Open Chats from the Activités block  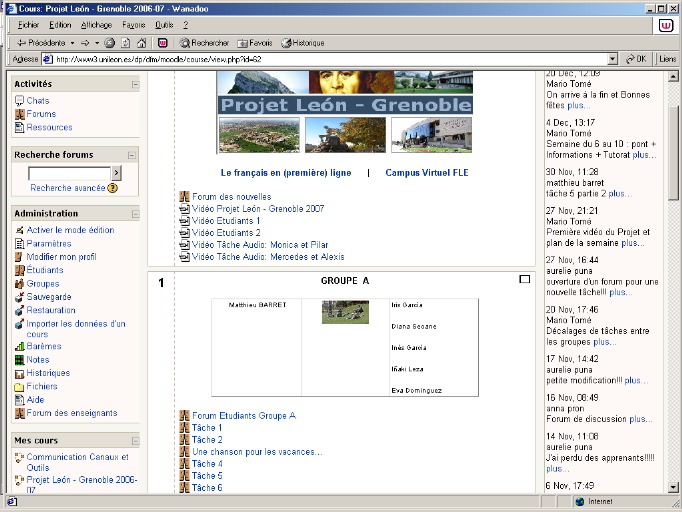pos(37,101)
